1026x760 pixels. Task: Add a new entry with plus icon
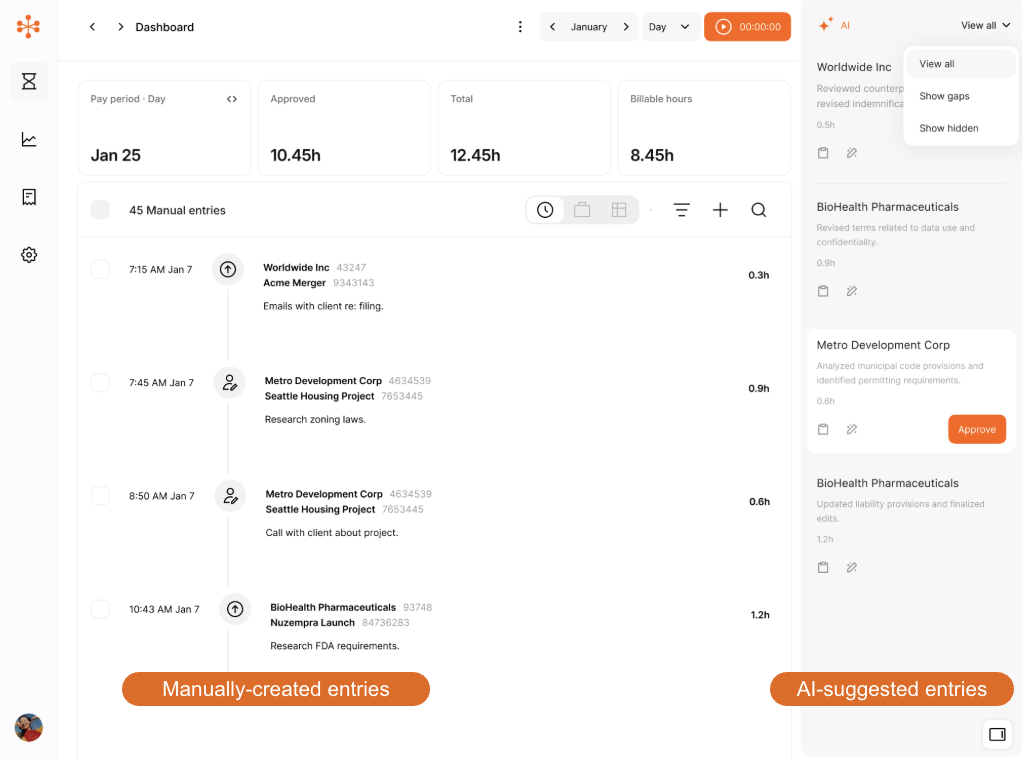(x=720, y=210)
